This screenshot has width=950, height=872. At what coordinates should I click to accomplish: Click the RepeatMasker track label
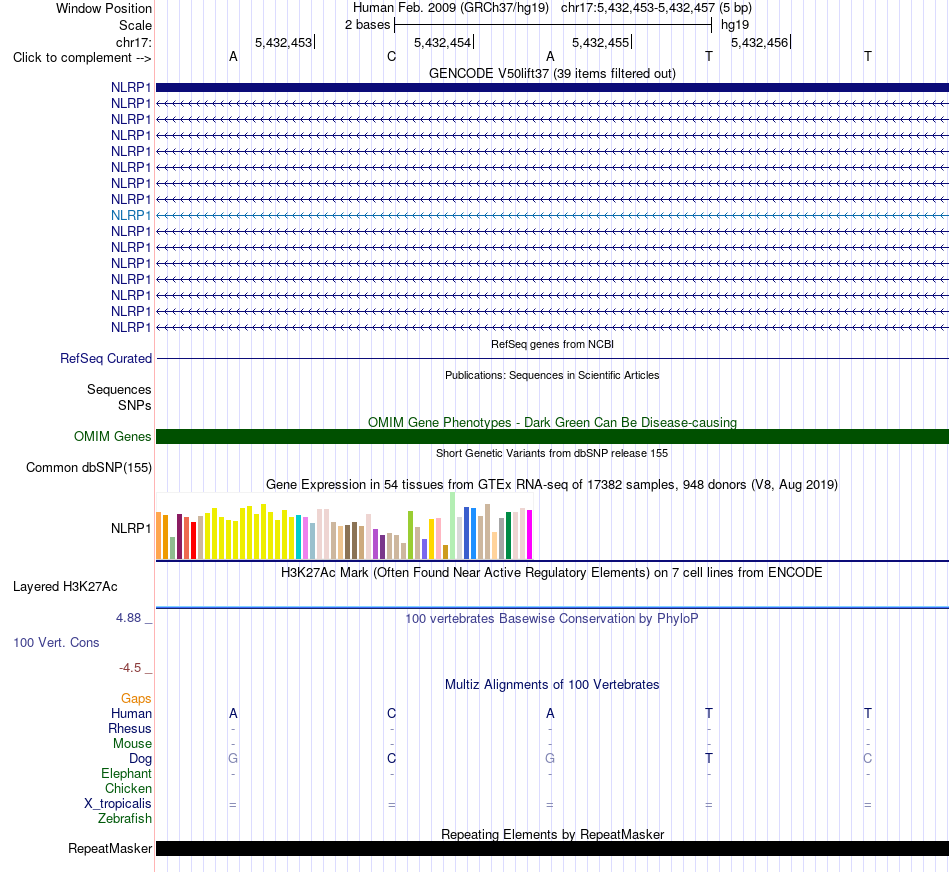tap(110, 848)
